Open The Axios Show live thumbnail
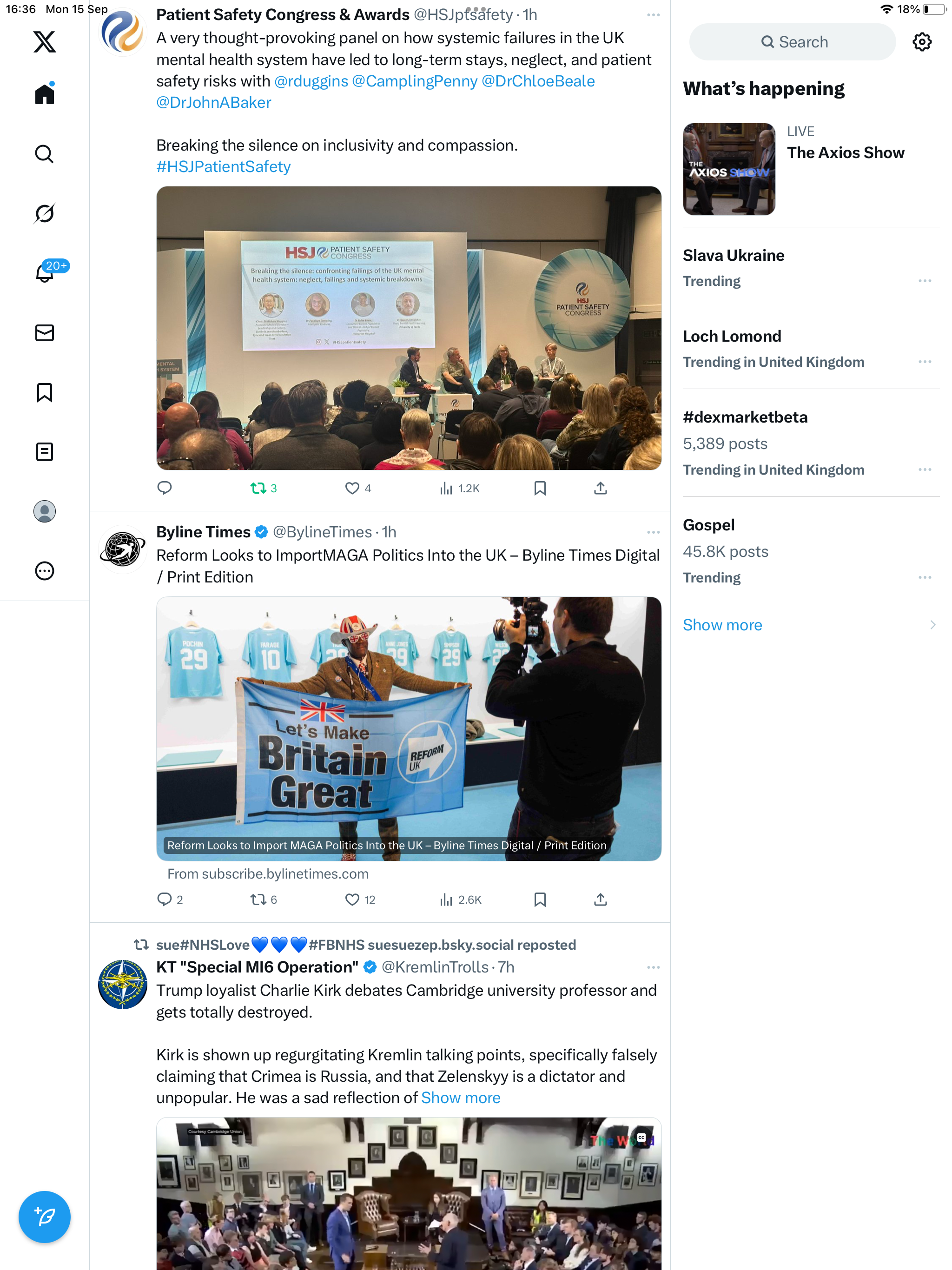 728,169
